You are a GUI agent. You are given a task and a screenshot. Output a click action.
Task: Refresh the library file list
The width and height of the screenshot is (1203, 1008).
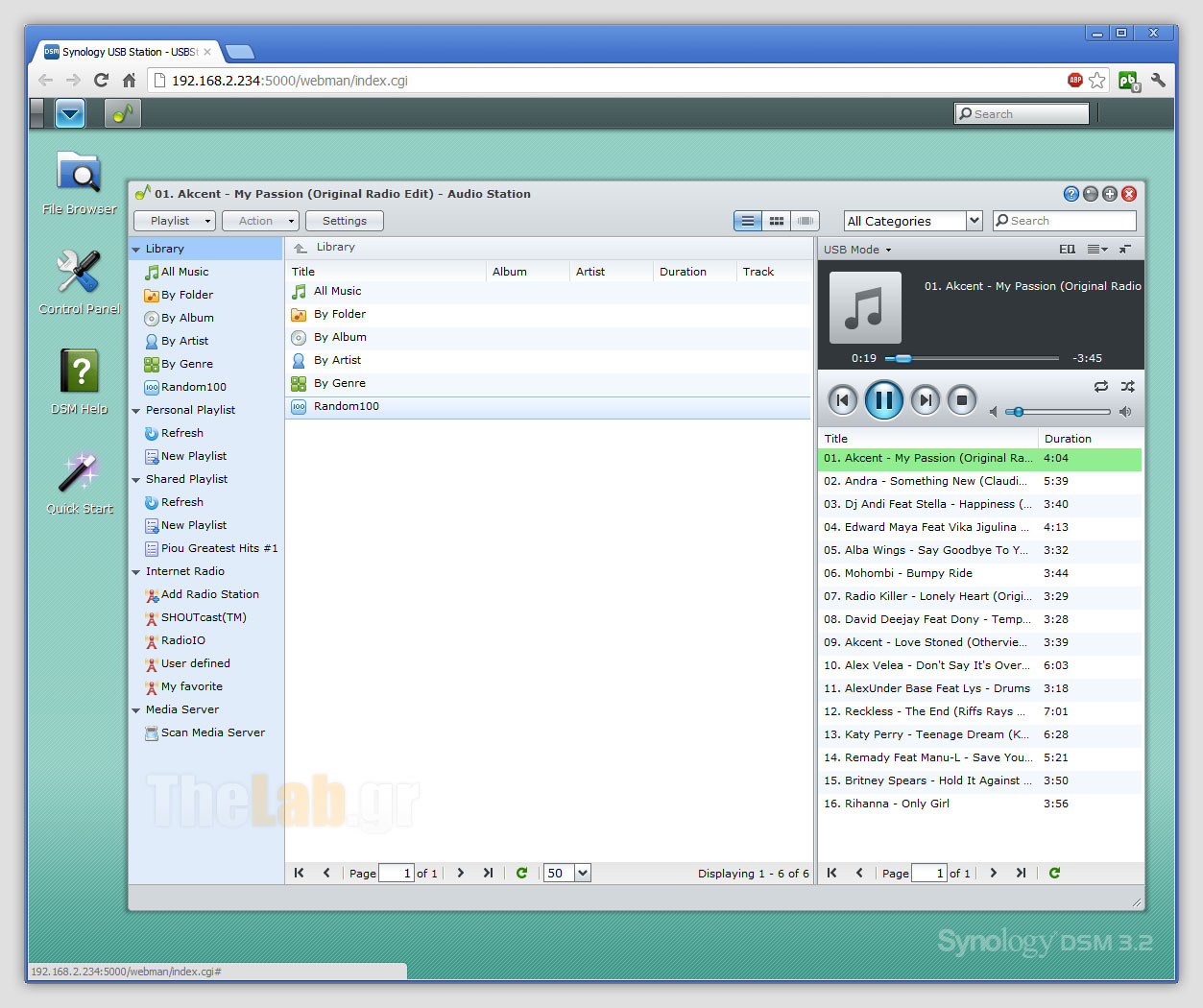tap(521, 873)
